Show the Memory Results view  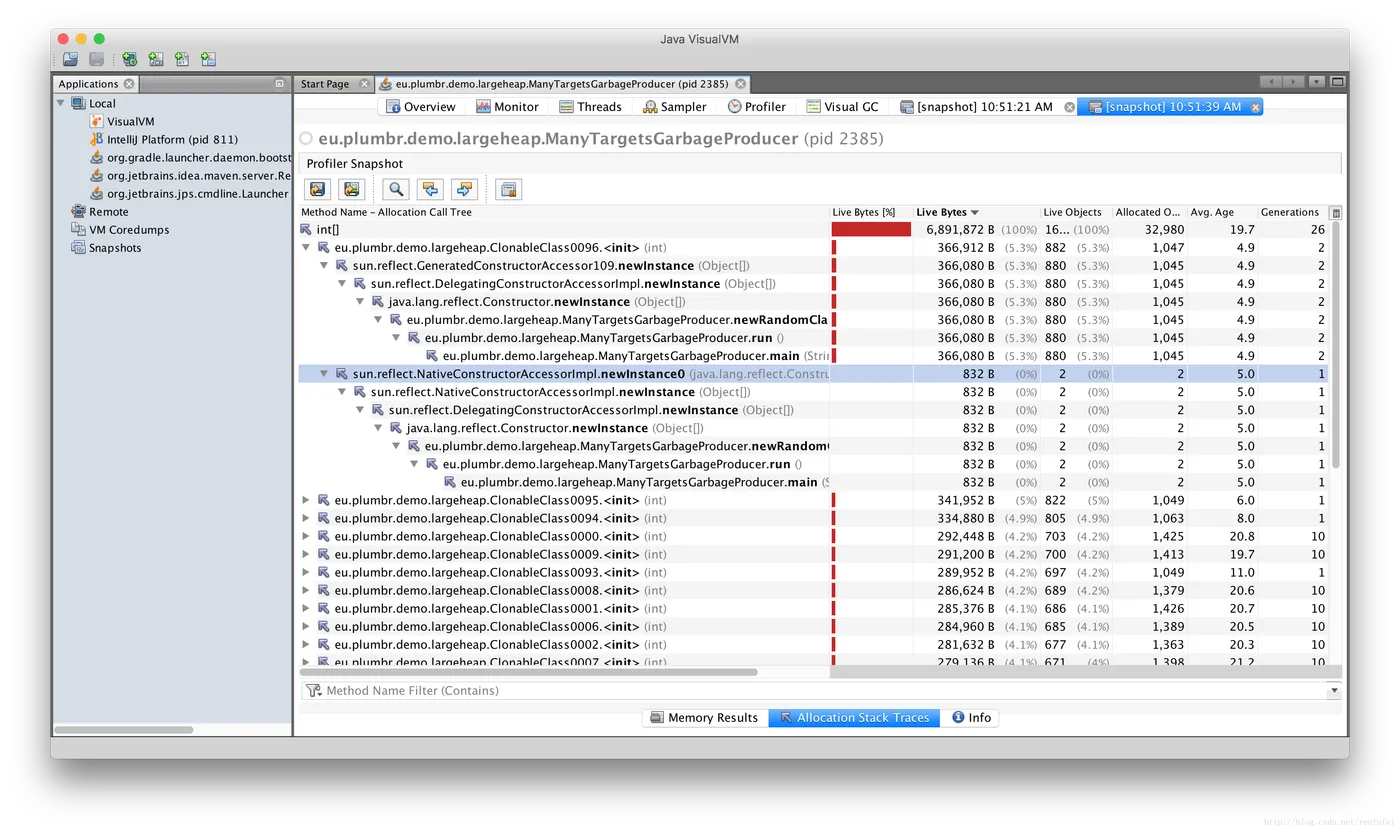(x=705, y=717)
